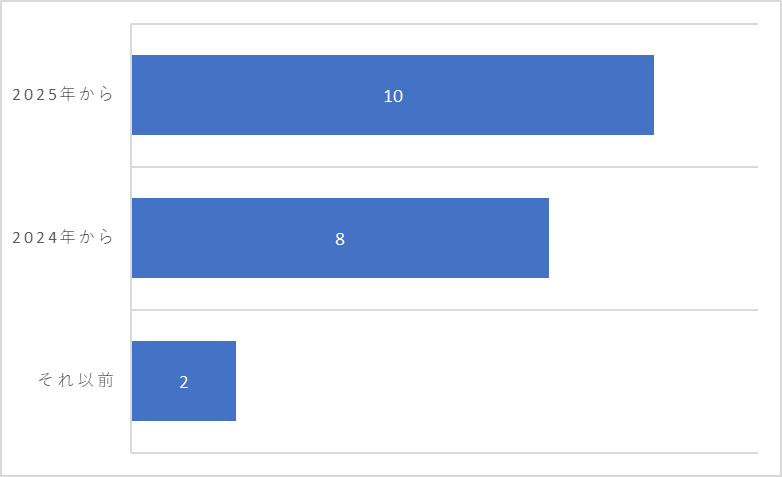Click blank chart area above top gridline

click(444, 12)
